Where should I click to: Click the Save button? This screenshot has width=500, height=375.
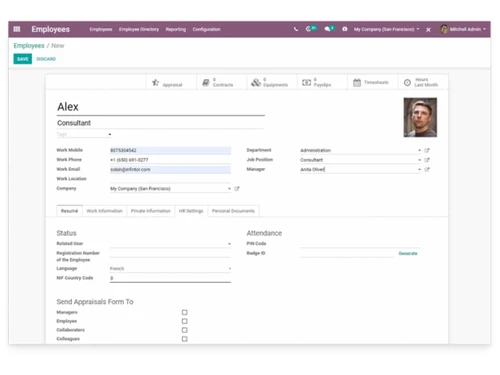tap(23, 59)
